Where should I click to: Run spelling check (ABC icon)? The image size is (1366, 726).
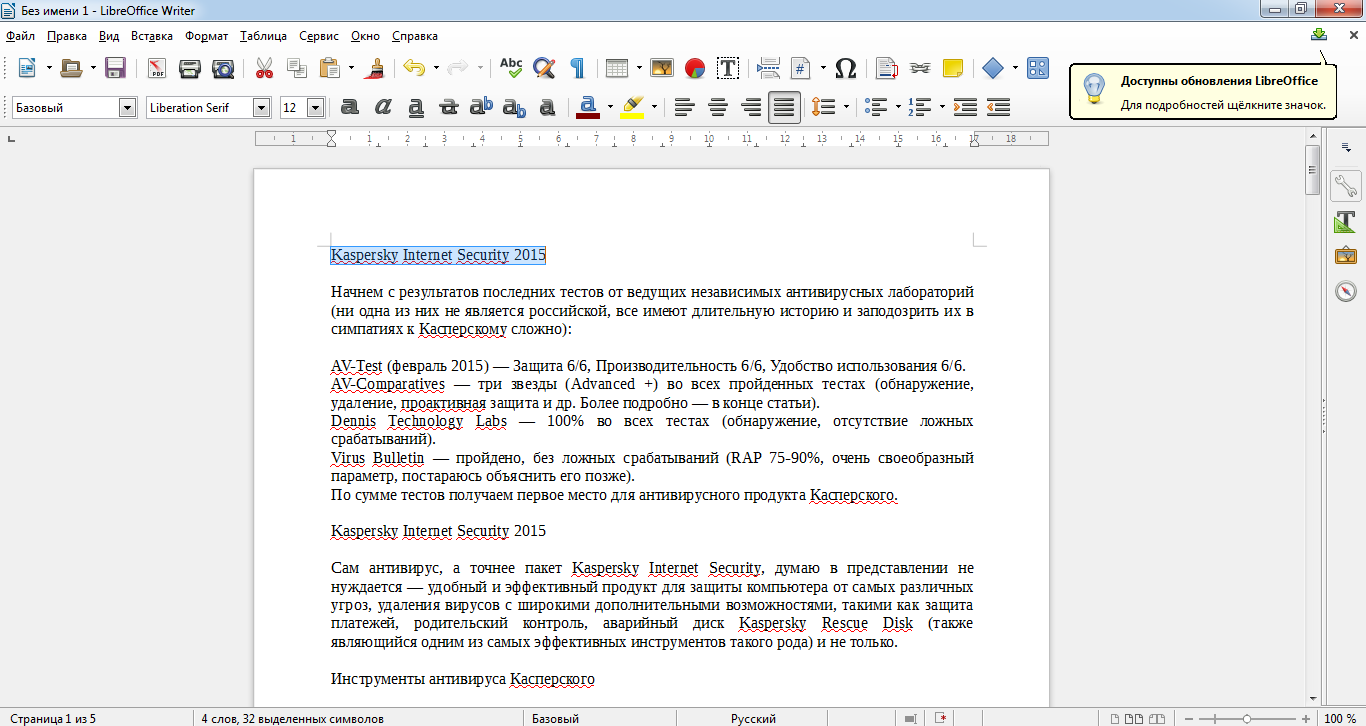[511, 68]
